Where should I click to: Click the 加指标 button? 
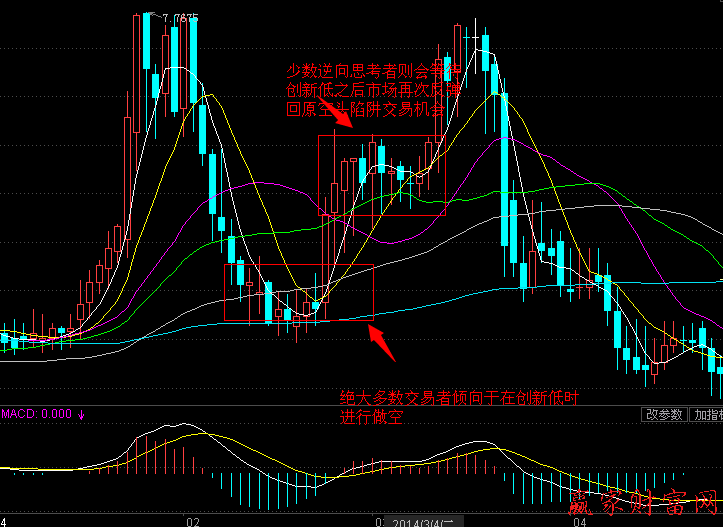coord(706,414)
